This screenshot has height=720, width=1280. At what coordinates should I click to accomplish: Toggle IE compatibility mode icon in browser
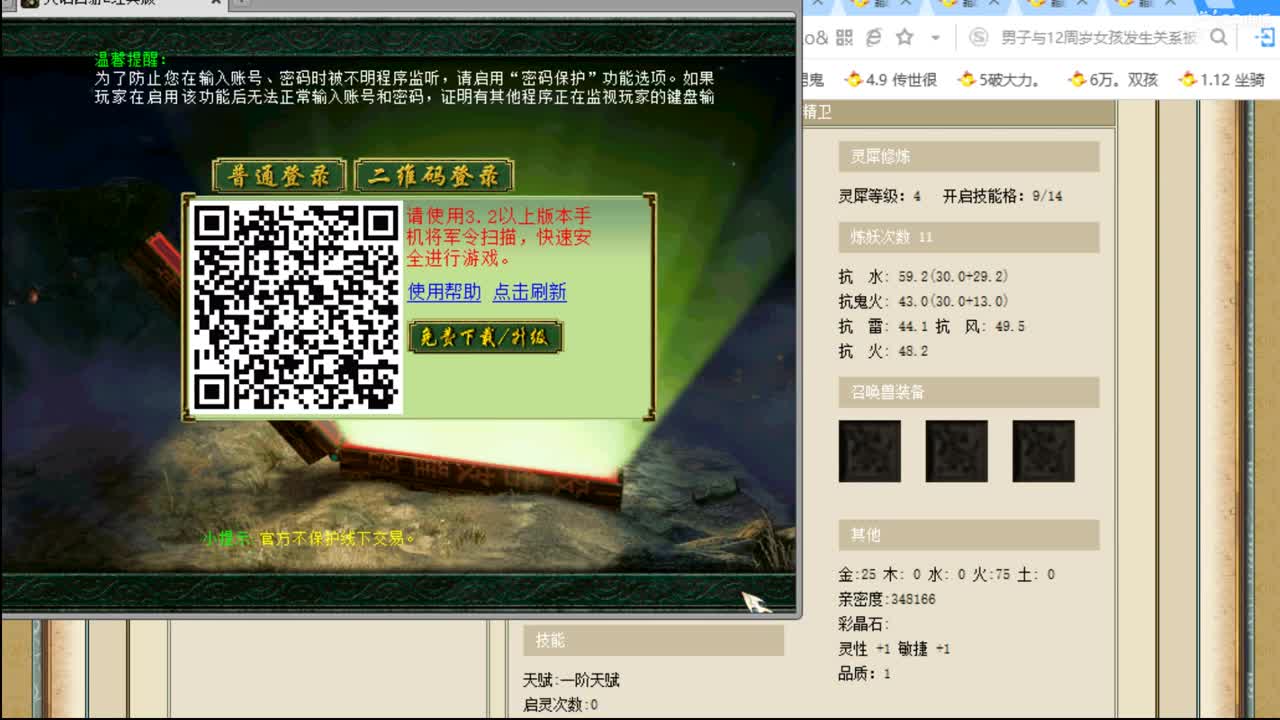pos(873,38)
